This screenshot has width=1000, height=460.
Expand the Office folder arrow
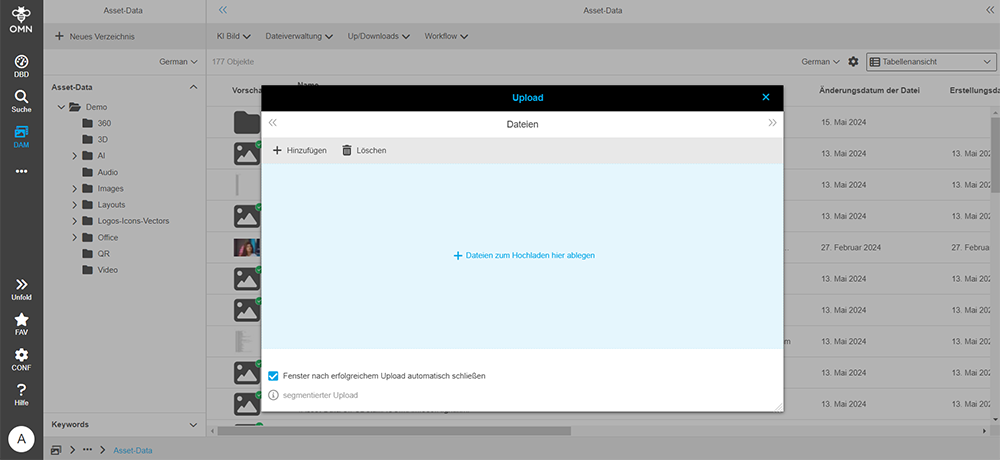tap(74, 237)
